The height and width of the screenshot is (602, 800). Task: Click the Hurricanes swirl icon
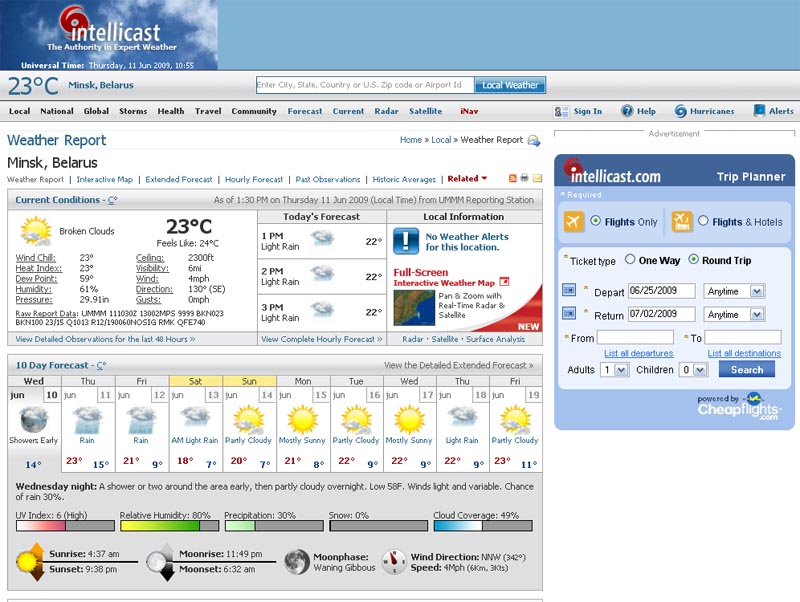680,111
